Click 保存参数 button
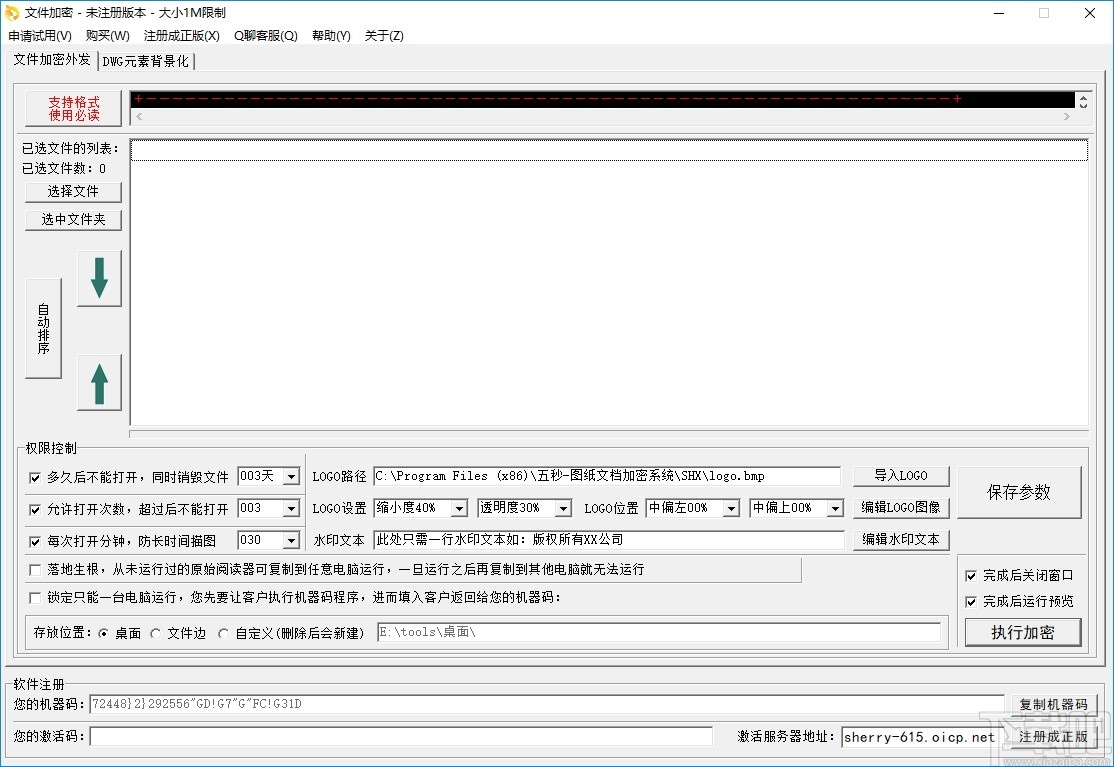This screenshot has height=767, width=1114. pos(1019,492)
